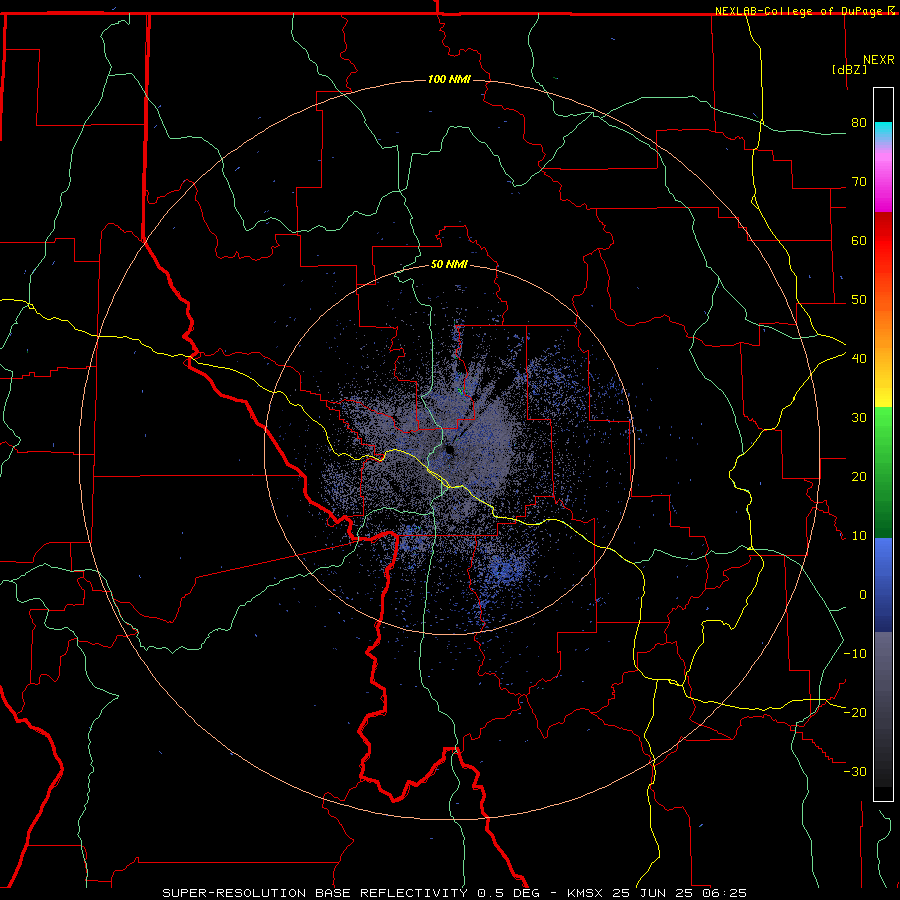Click the dark radar site dot at center
The height and width of the screenshot is (900, 900).
click(449, 450)
